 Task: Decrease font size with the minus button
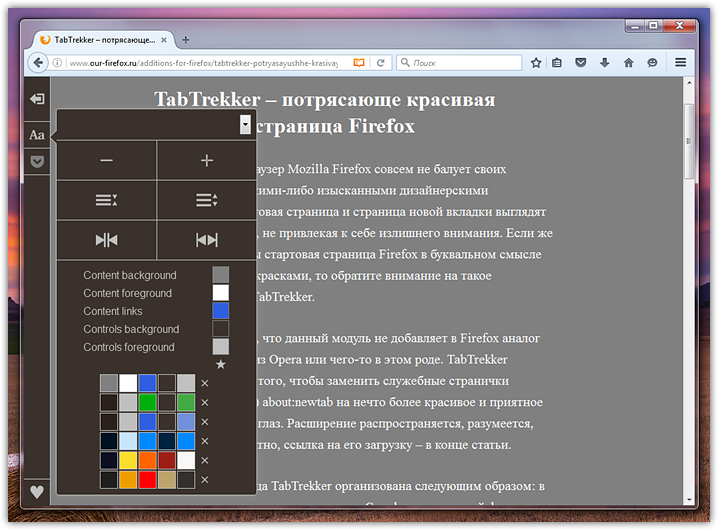click(106, 160)
